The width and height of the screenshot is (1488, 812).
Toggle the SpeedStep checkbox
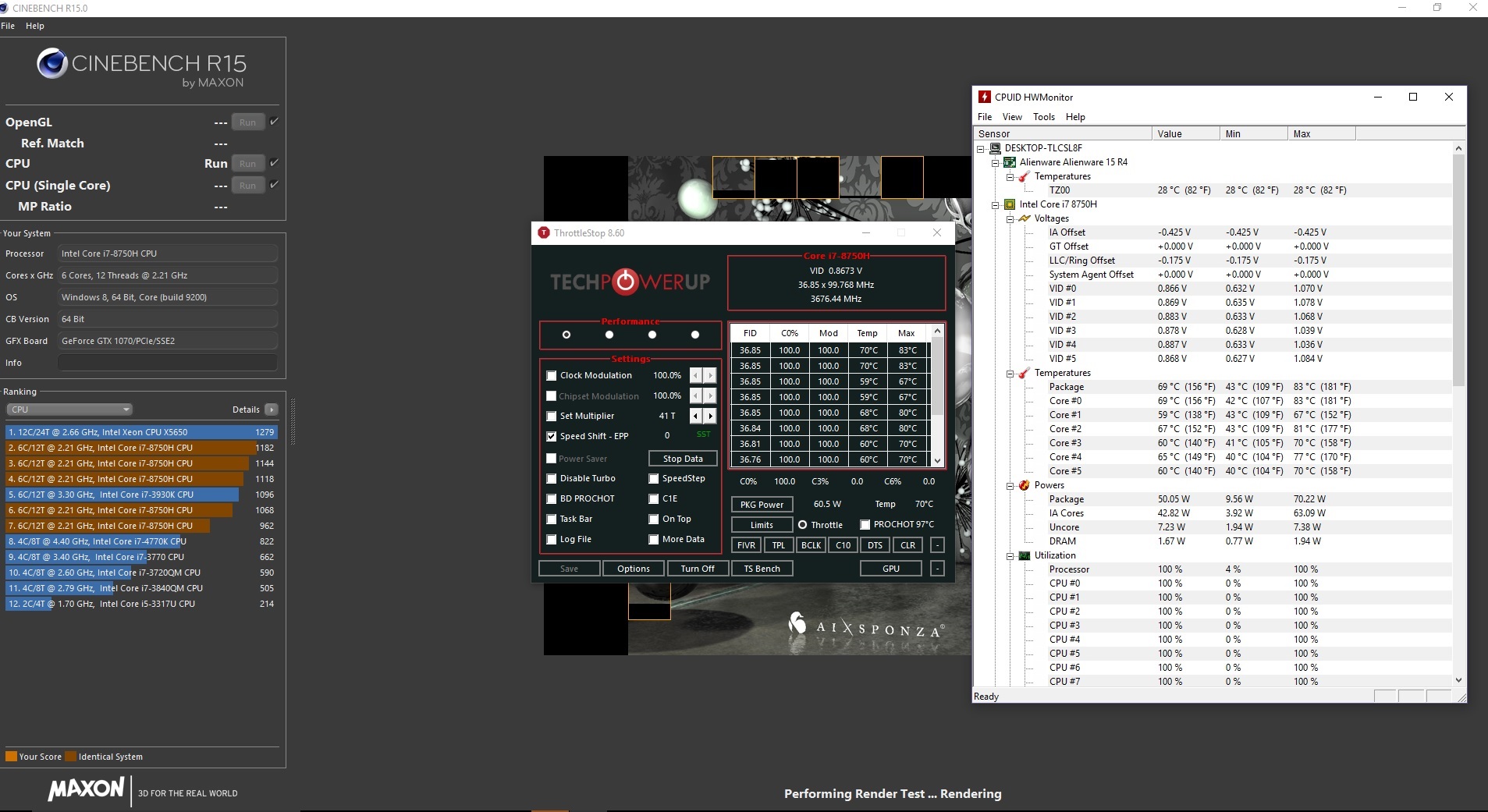click(x=654, y=478)
